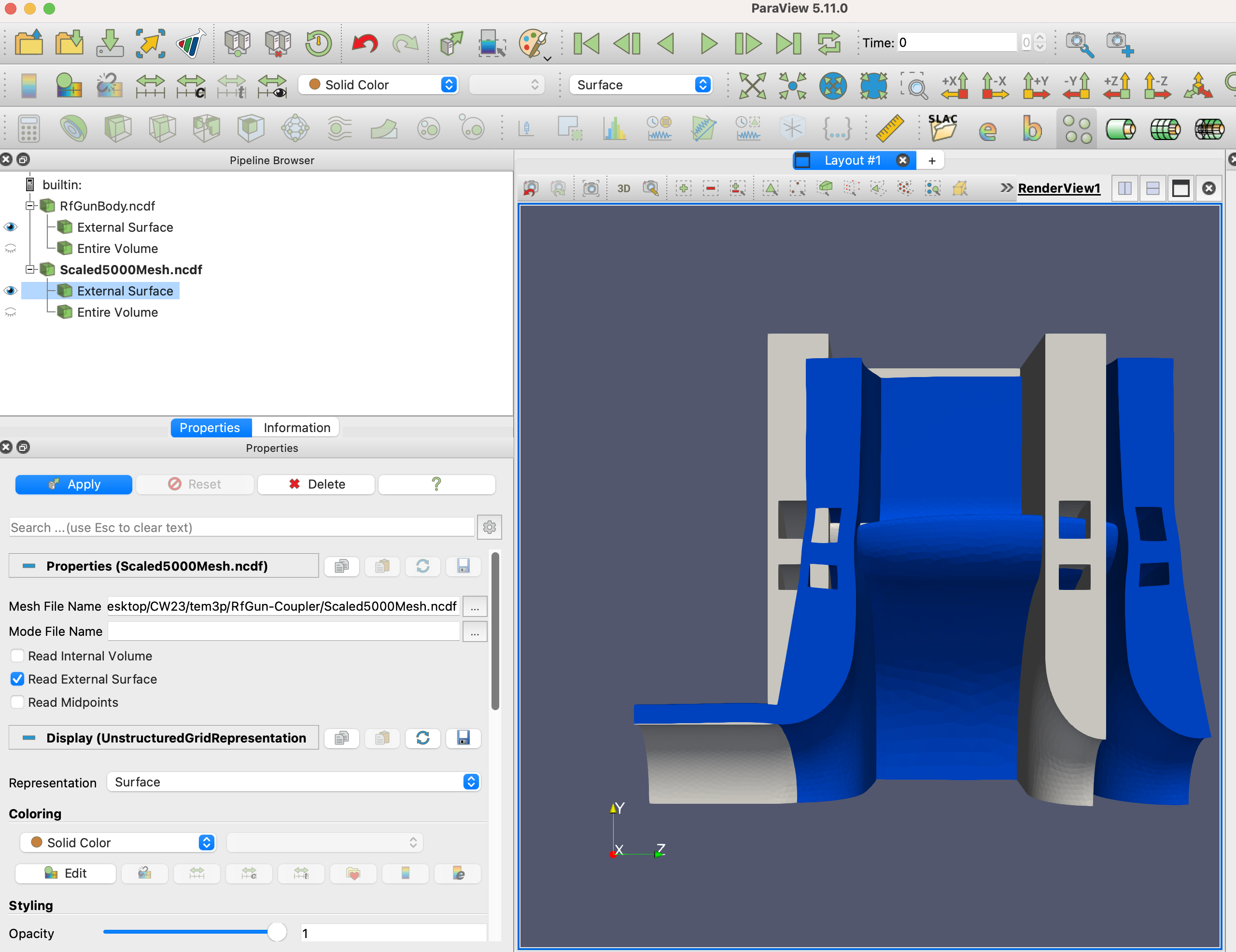Click the Clip filter icon
Viewport: 1236px width, 952px height.
pyautogui.click(x=118, y=128)
